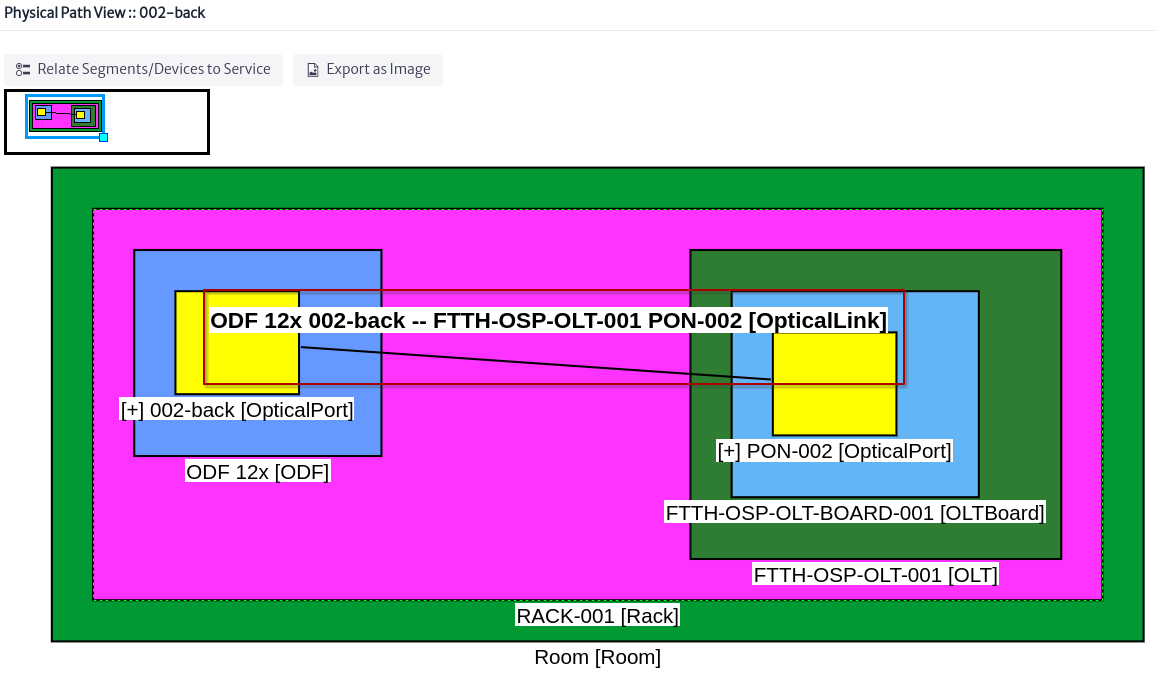The image size is (1156, 685).
Task: Click the Export as Image file icon
Action: tap(313, 69)
